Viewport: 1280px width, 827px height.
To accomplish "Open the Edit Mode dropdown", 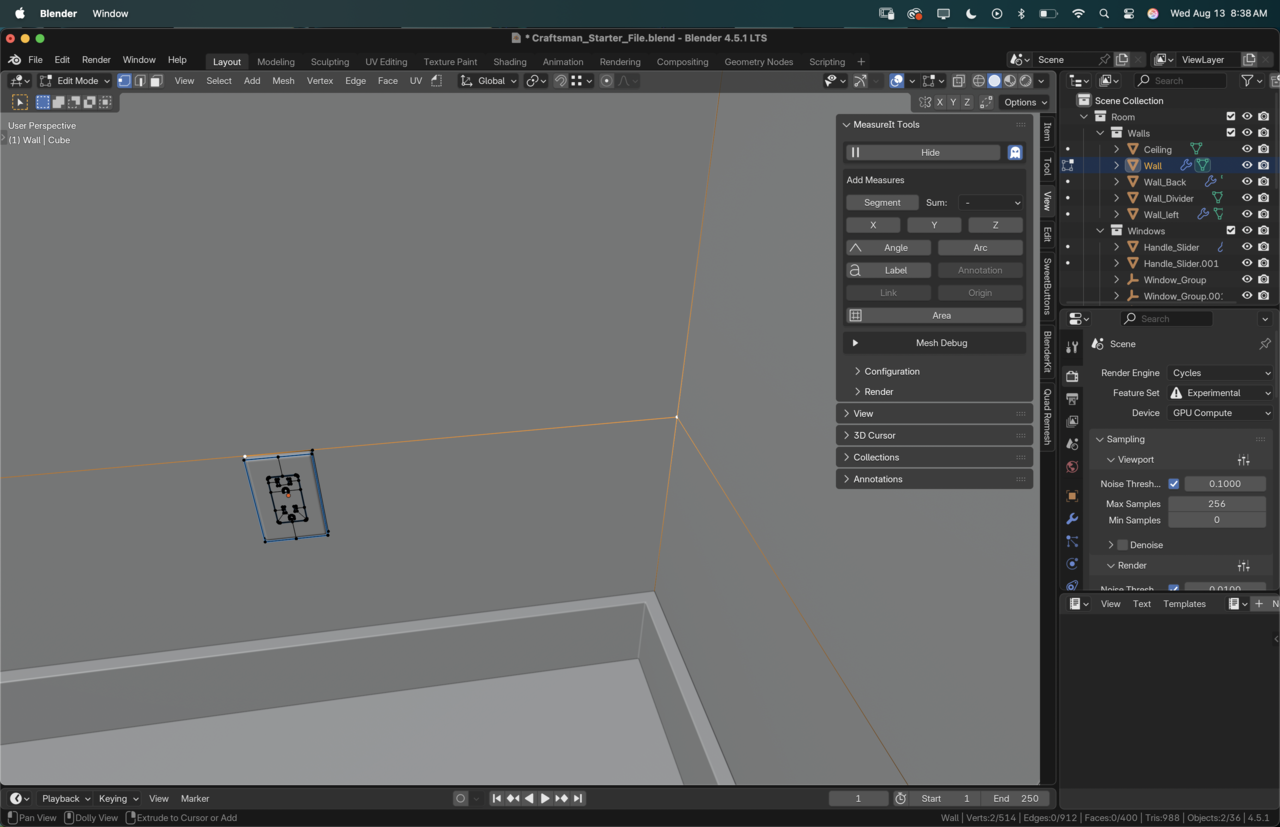I will click(x=75, y=81).
